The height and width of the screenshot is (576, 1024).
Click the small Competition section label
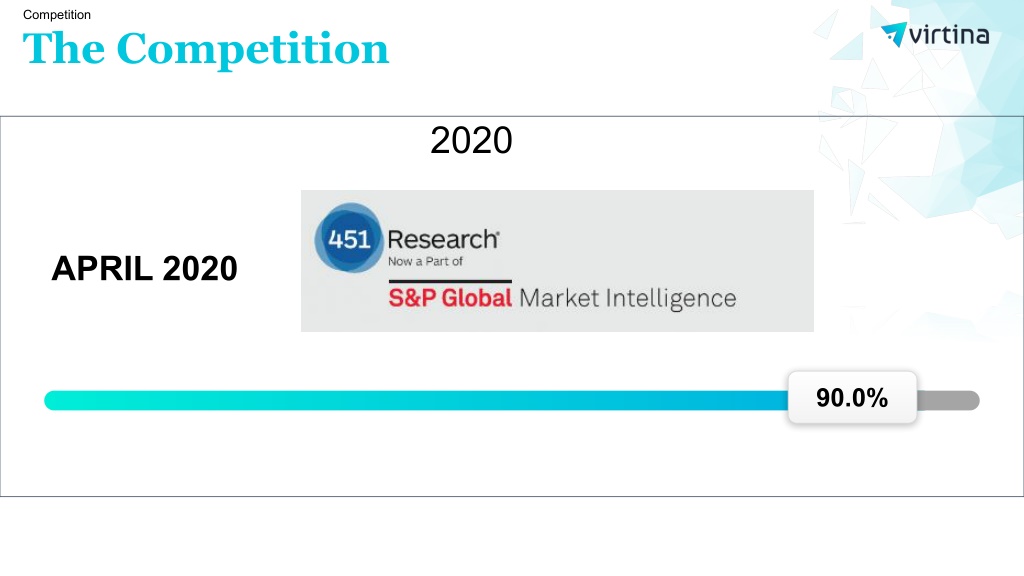(x=57, y=14)
